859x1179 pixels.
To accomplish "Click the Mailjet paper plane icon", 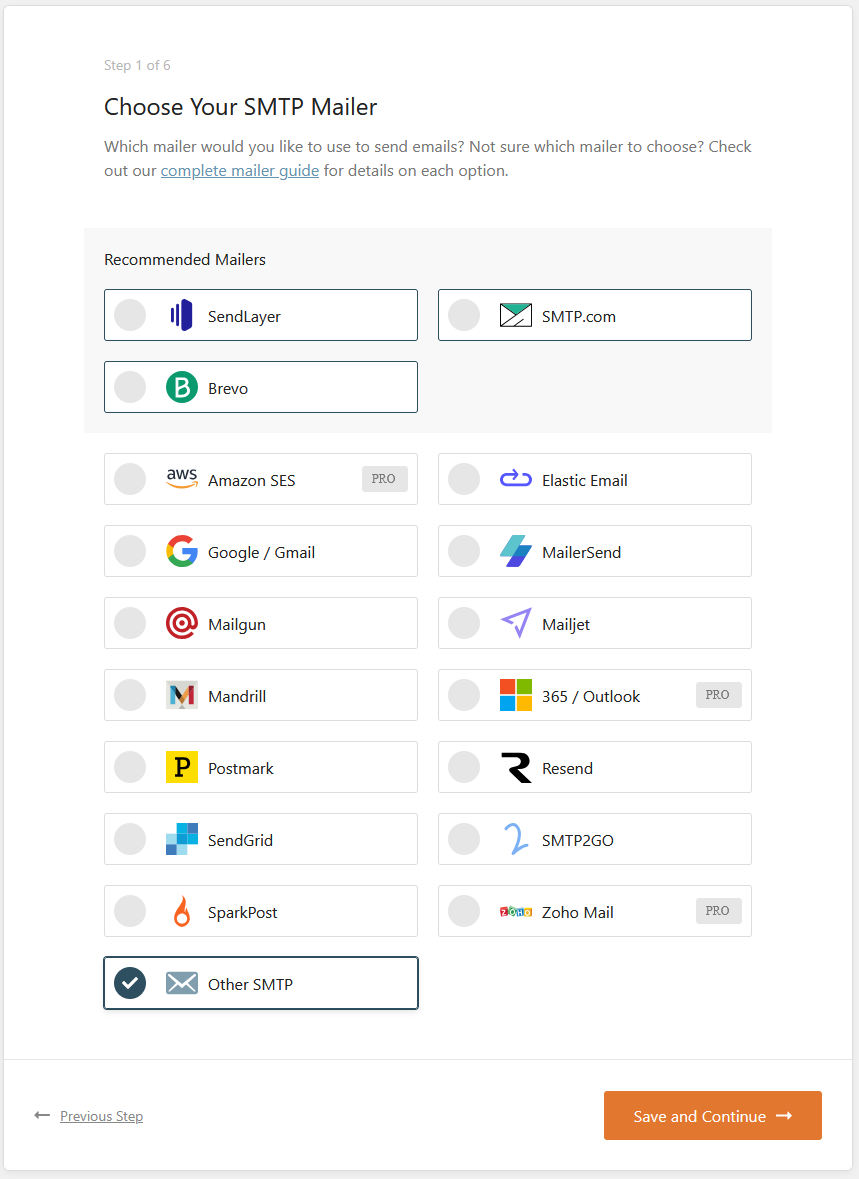I will pos(516,623).
